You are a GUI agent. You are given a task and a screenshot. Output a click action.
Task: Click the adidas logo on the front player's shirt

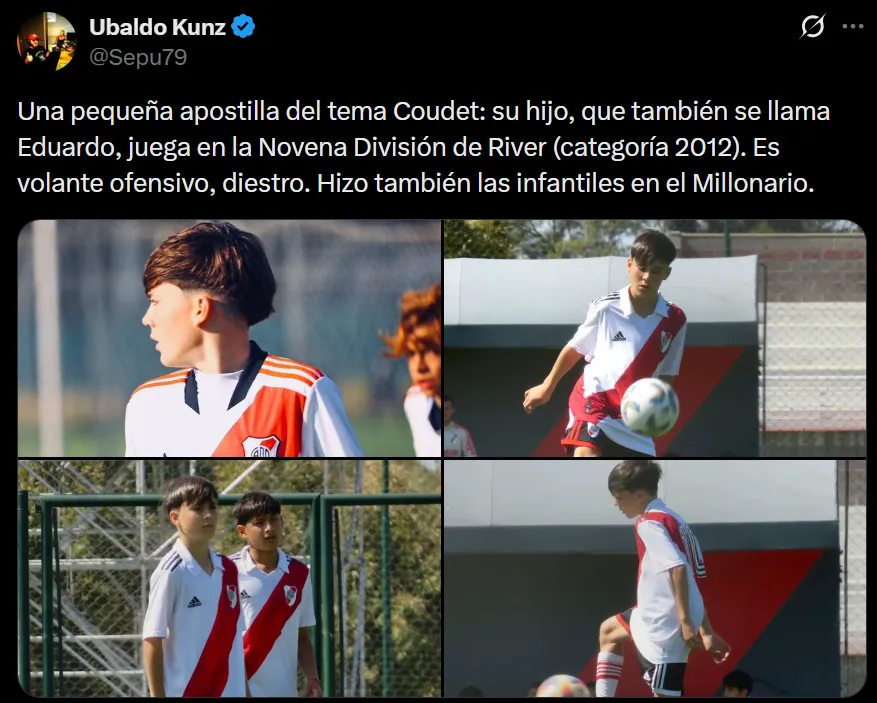pyautogui.click(x=194, y=602)
